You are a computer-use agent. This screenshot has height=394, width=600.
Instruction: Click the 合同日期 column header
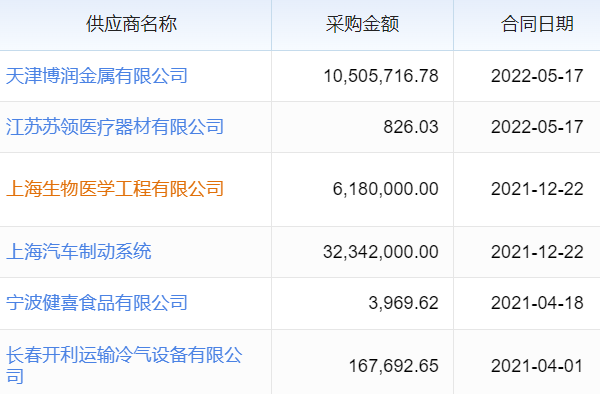[x=537, y=24]
